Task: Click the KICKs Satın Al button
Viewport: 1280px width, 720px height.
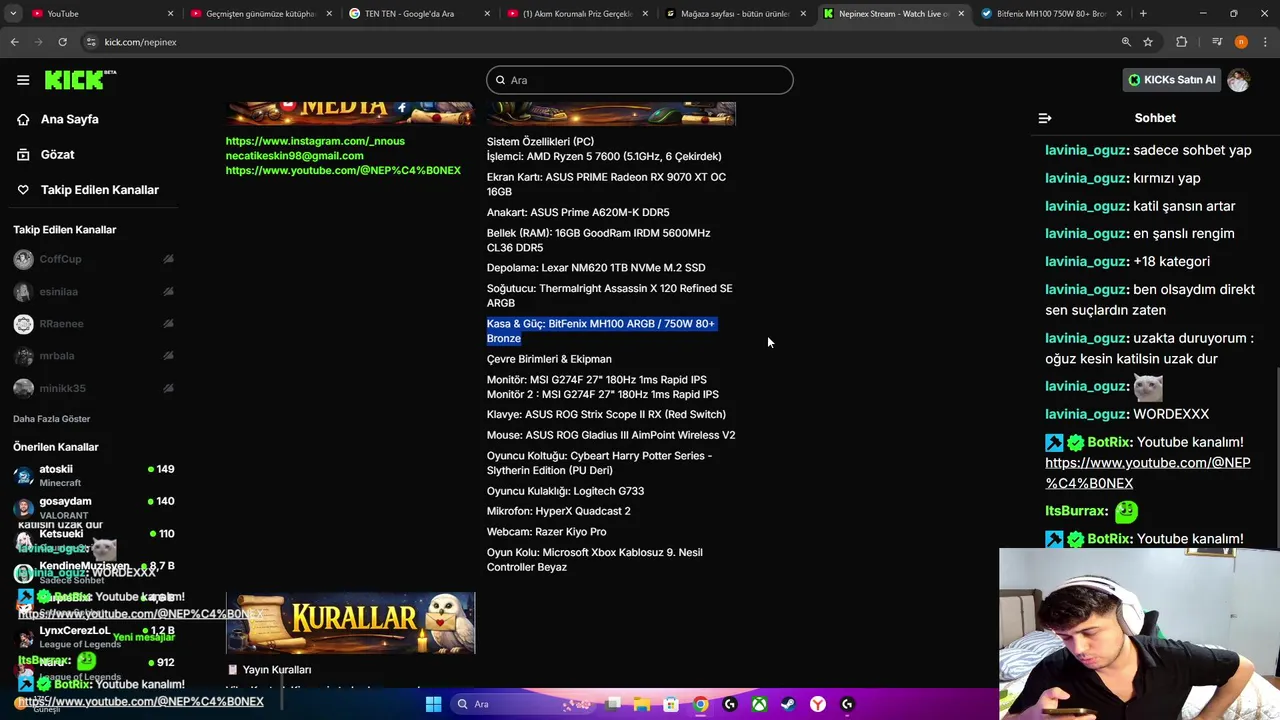Action: pyautogui.click(x=1172, y=80)
